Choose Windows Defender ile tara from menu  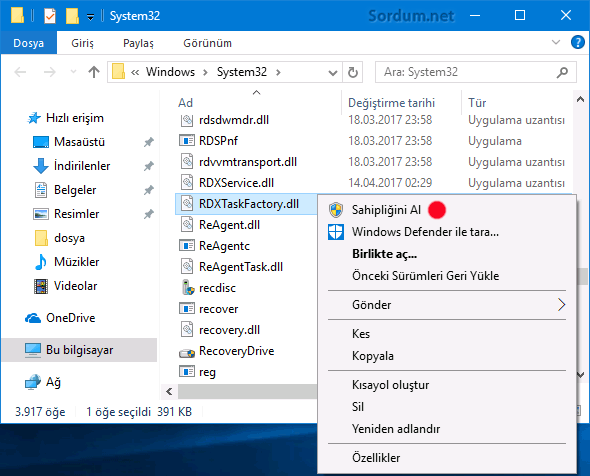tap(425, 231)
